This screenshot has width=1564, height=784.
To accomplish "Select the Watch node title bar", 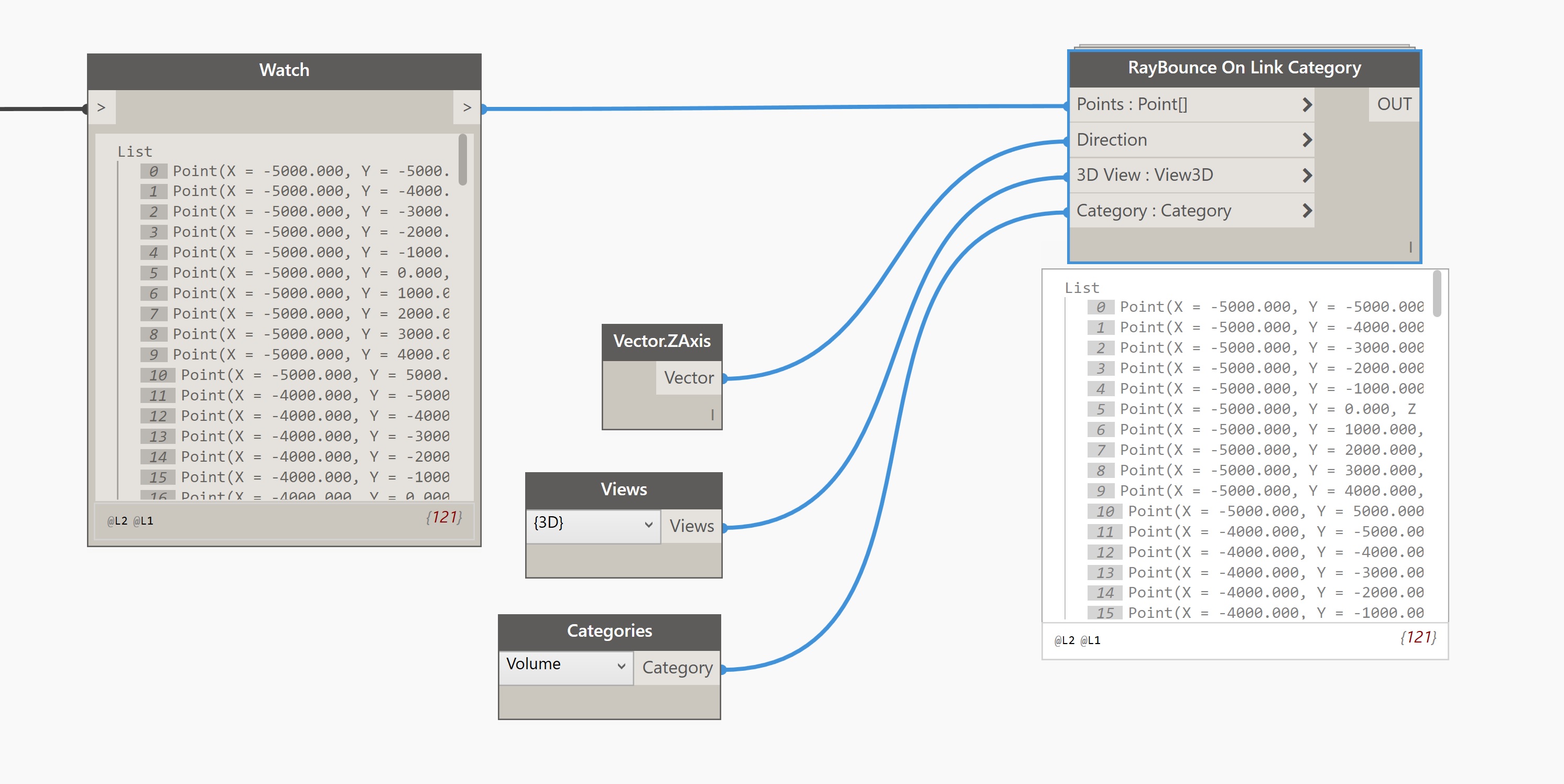I will [x=284, y=70].
